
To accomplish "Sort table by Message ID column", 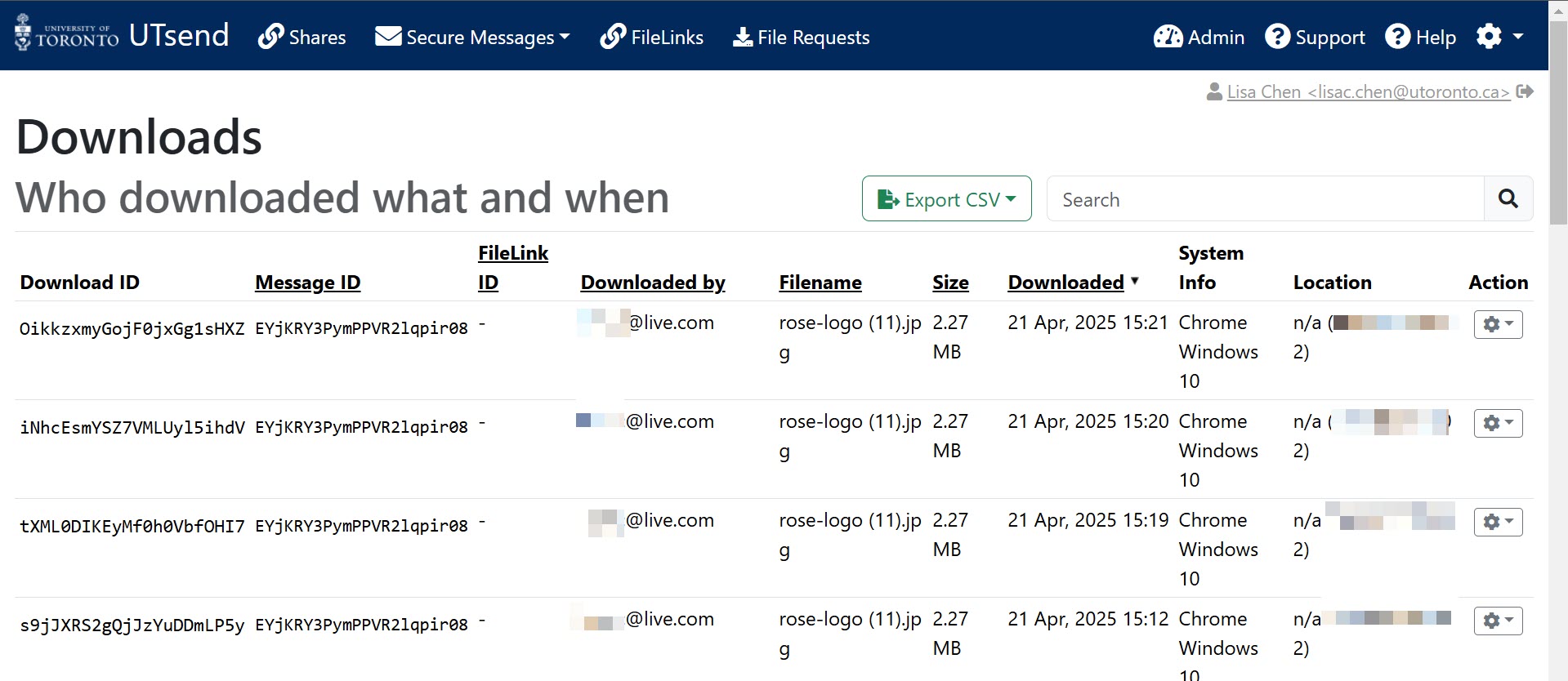I will (307, 283).
